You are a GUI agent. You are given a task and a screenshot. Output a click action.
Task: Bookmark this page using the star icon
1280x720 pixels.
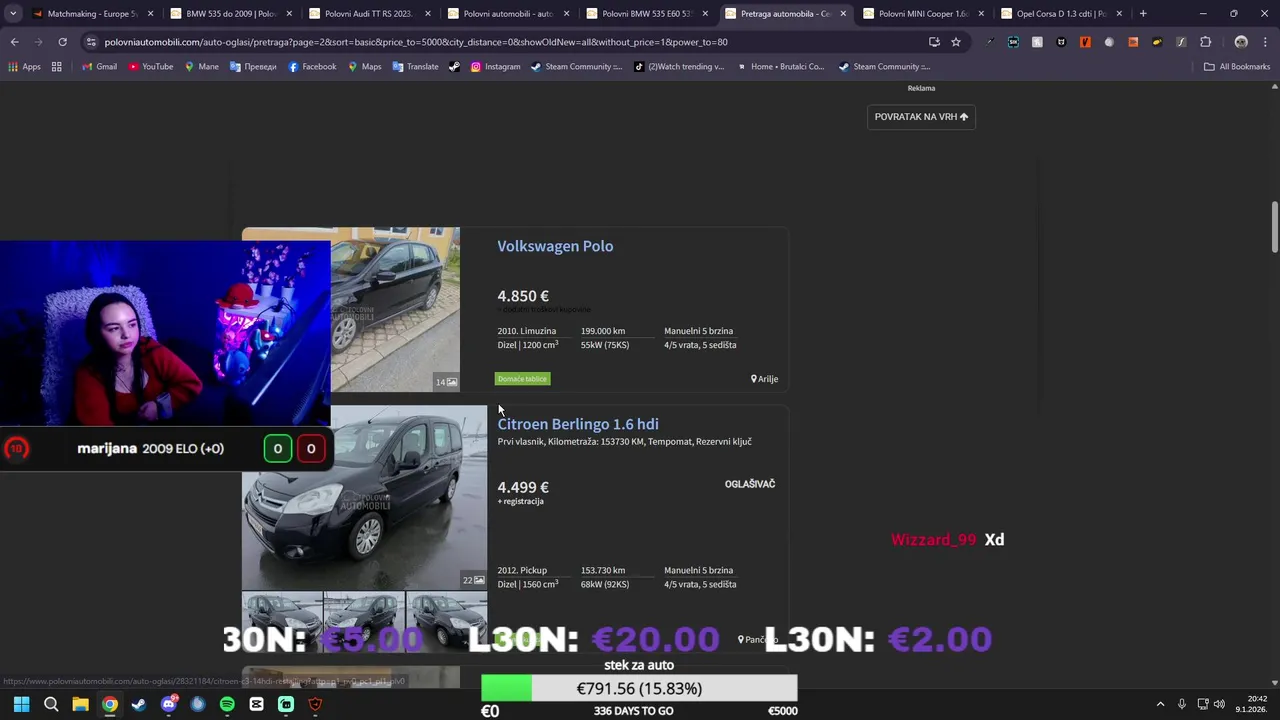[956, 42]
